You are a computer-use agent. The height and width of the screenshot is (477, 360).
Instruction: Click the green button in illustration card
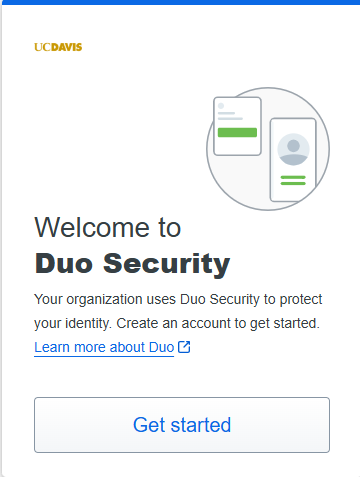pos(237,132)
